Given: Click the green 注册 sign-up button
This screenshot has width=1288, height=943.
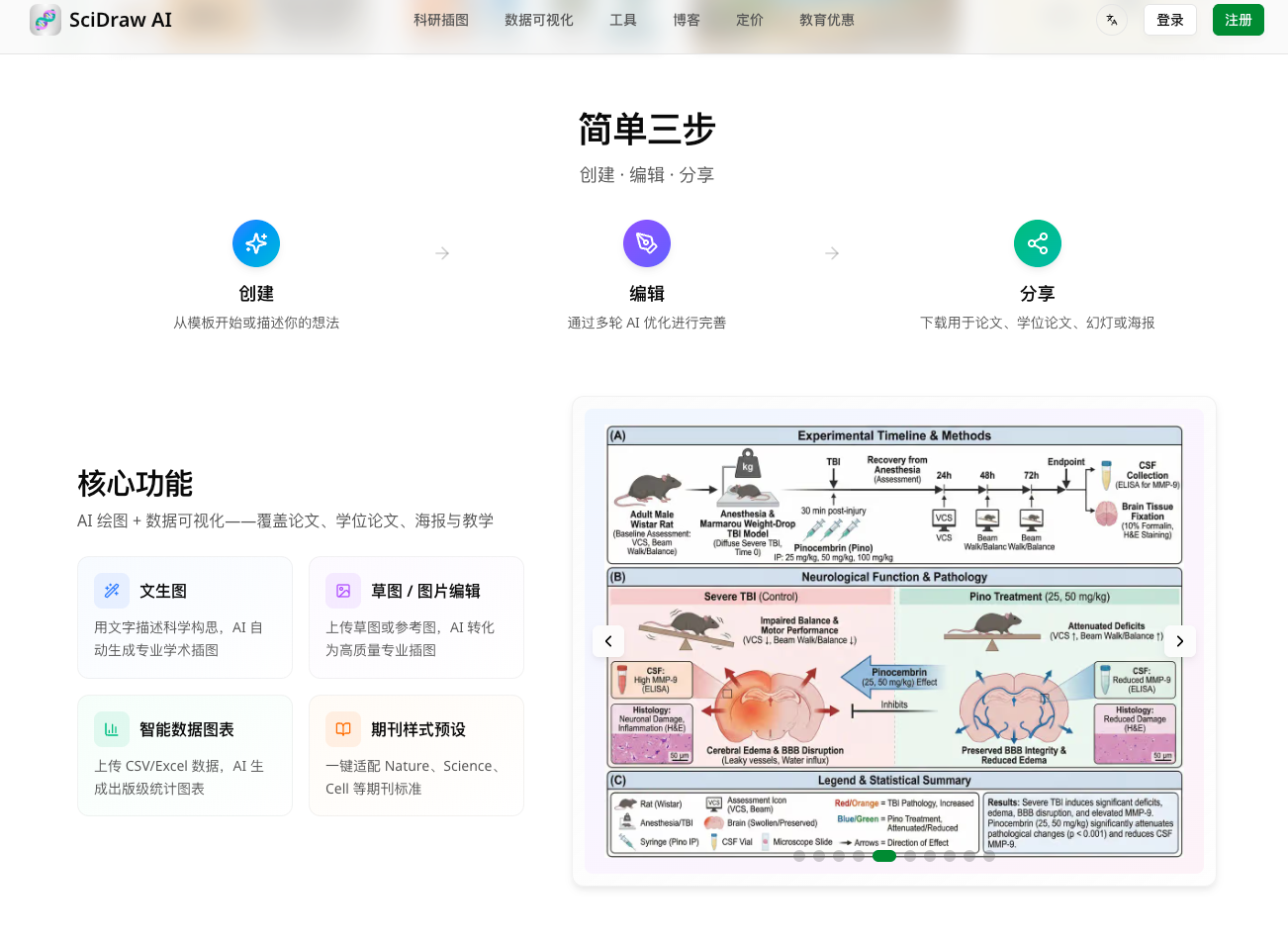Looking at the screenshot, I should point(1239,20).
